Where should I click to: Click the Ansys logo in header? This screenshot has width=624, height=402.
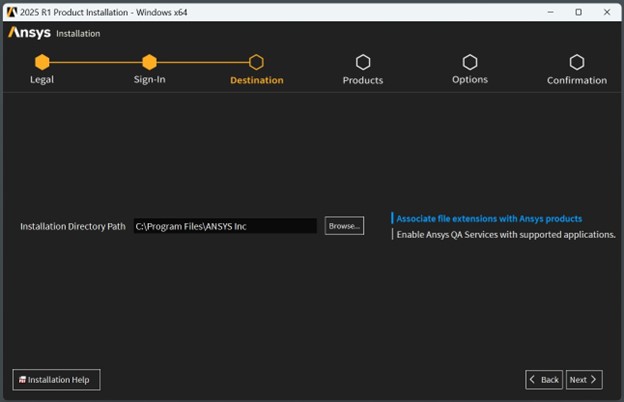point(29,33)
